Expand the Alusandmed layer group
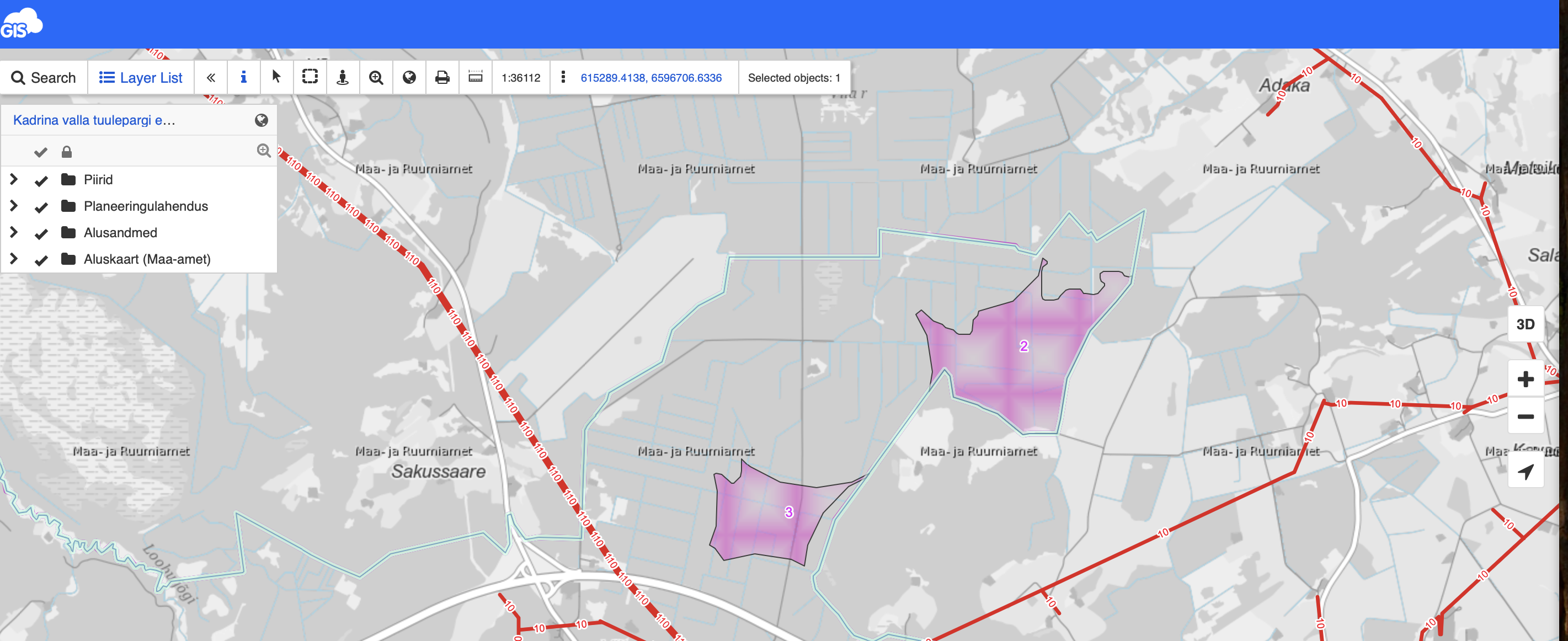Viewport: 1568px width, 641px height. point(14,233)
